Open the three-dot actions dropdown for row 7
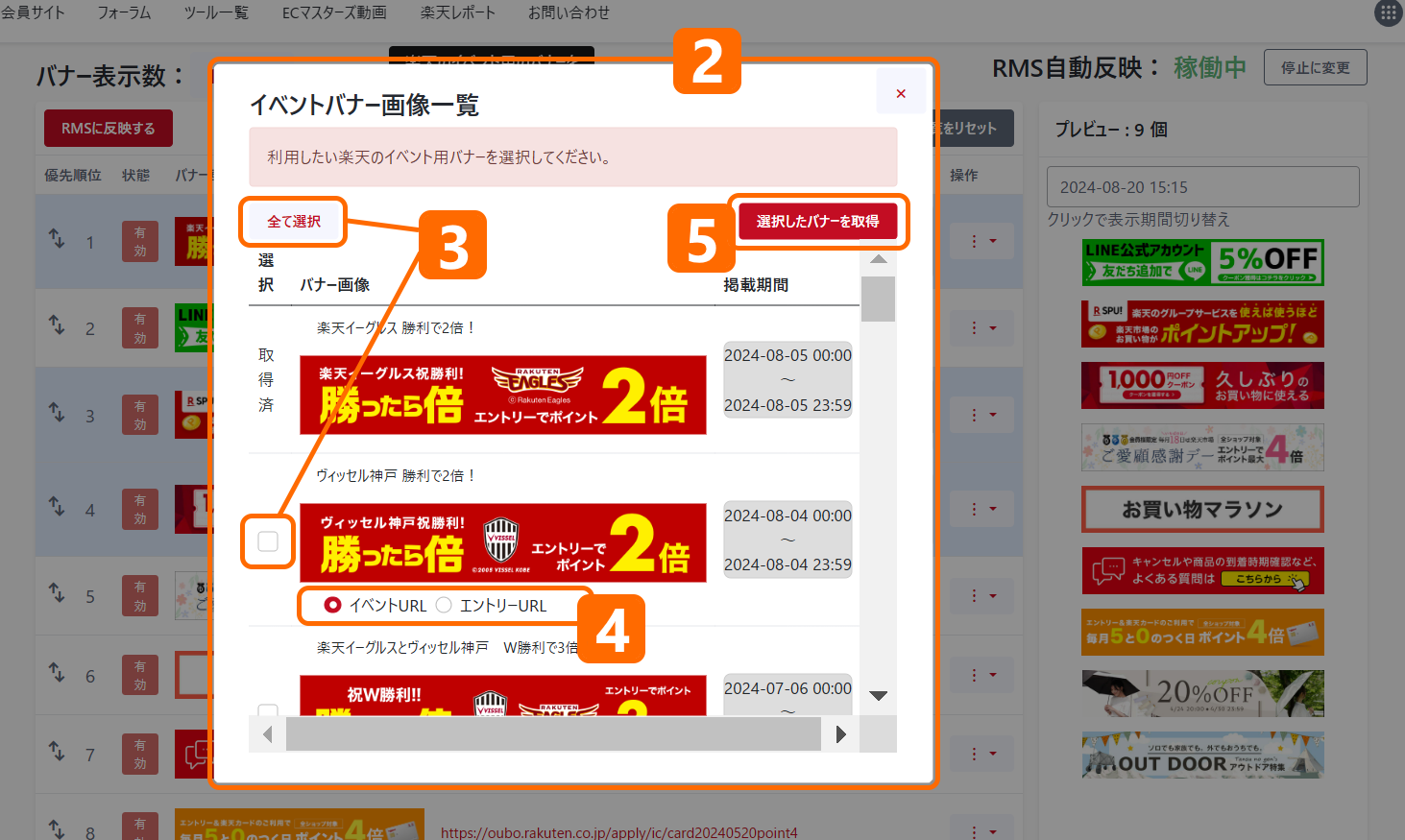Screen dimensions: 1405x840 click(x=981, y=754)
